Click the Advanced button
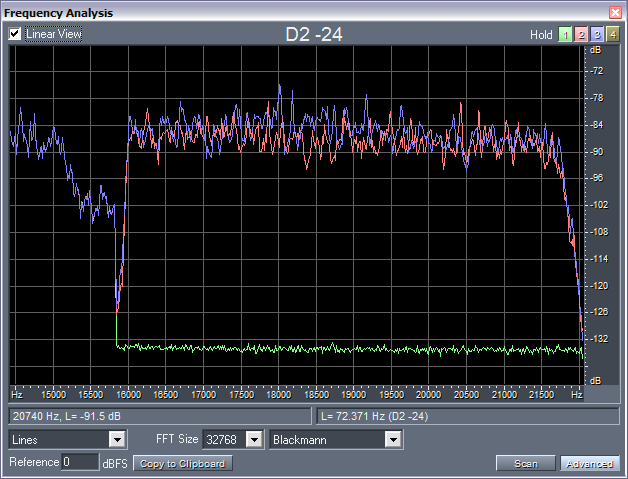628x479 pixels. tap(590, 463)
